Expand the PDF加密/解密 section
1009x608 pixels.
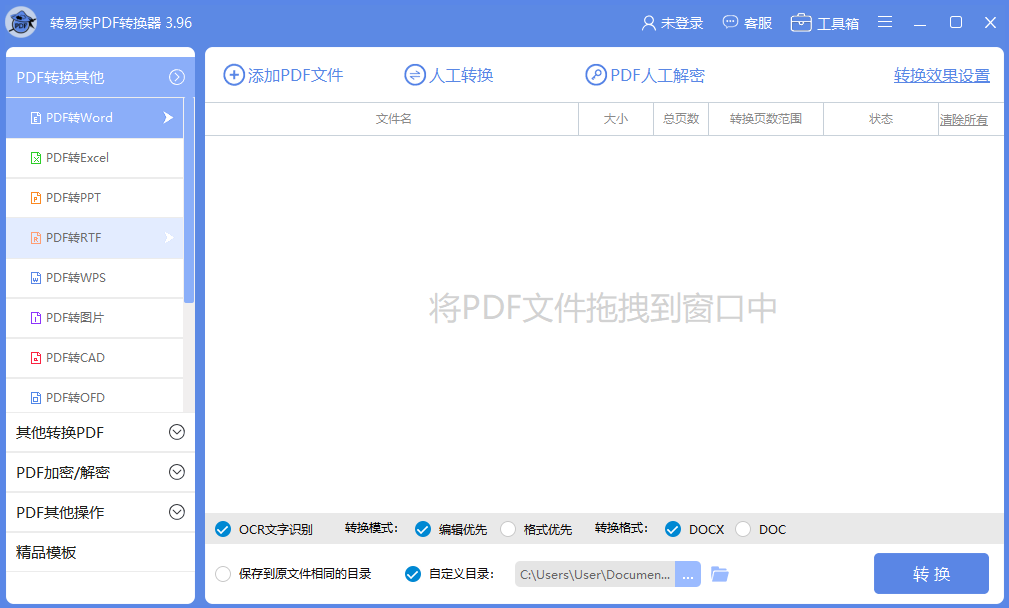[99, 472]
